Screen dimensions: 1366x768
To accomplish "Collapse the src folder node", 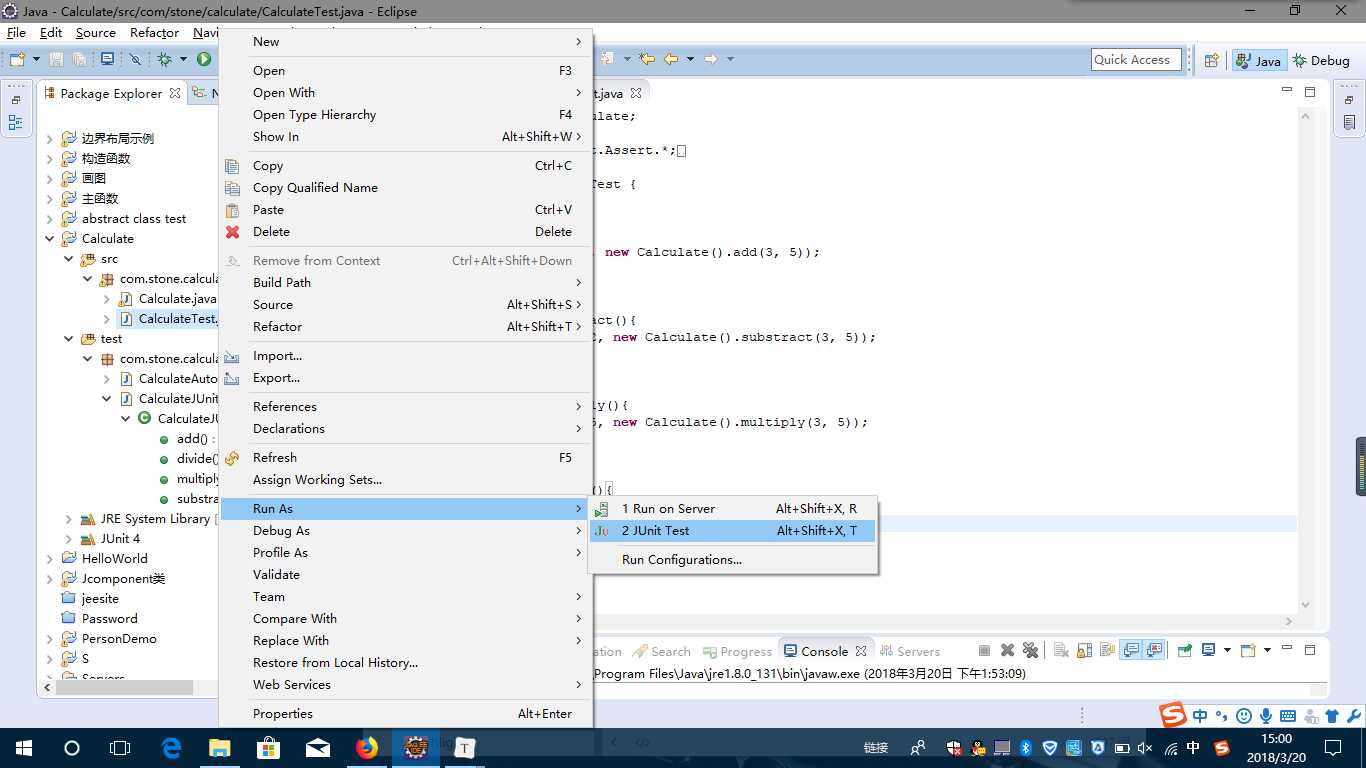I will coord(69,259).
